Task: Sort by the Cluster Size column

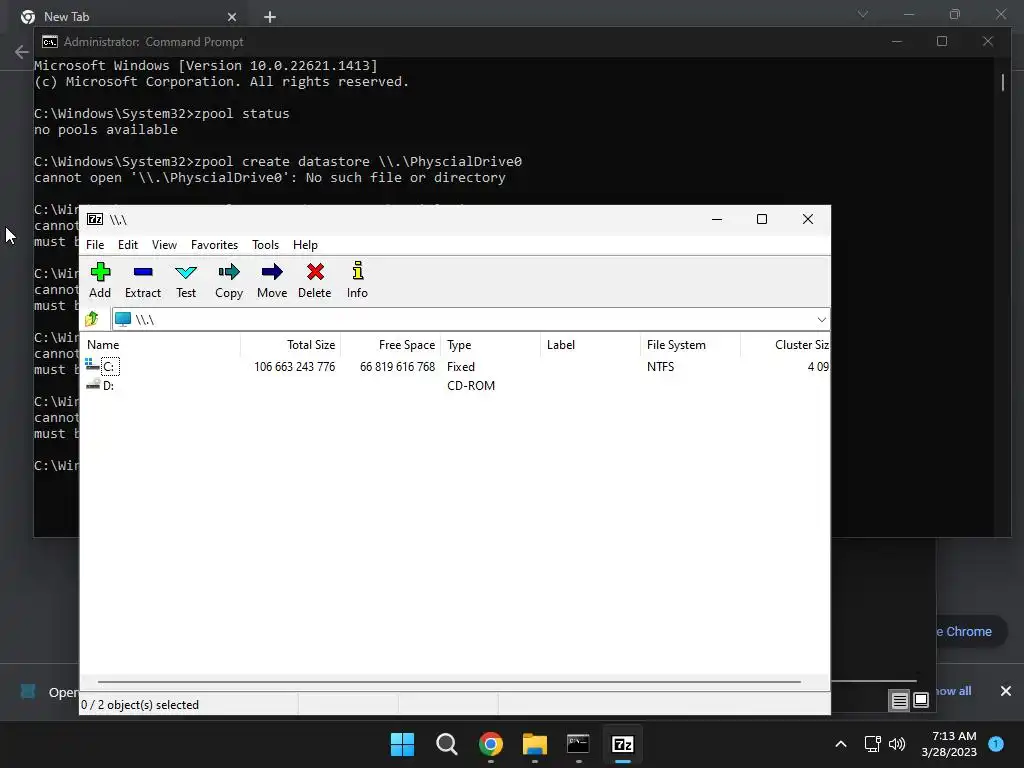Action: click(785, 345)
